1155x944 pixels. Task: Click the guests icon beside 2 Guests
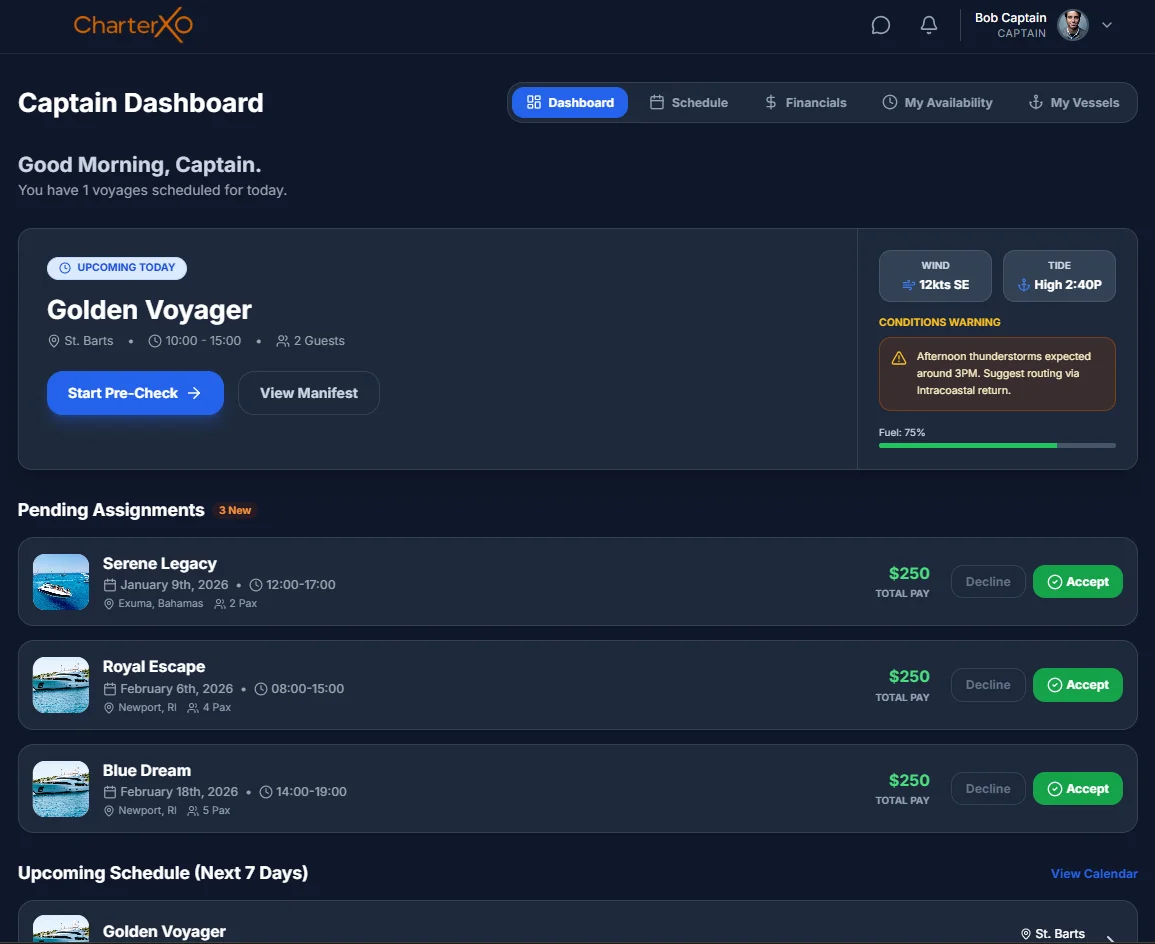tap(283, 341)
